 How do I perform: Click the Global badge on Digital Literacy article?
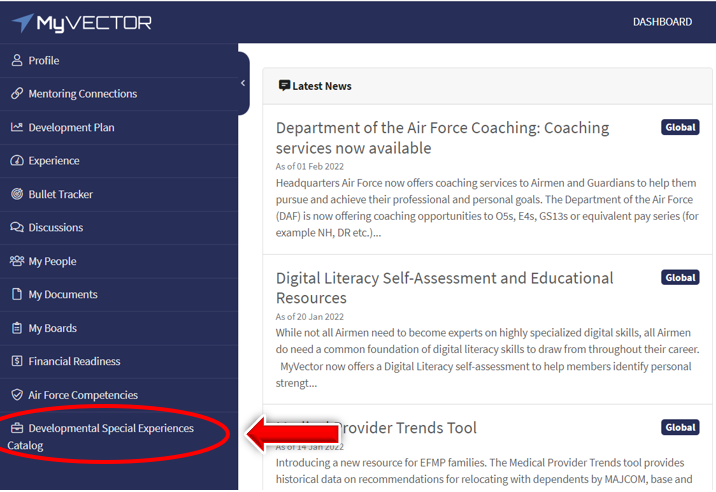coord(680,278)
